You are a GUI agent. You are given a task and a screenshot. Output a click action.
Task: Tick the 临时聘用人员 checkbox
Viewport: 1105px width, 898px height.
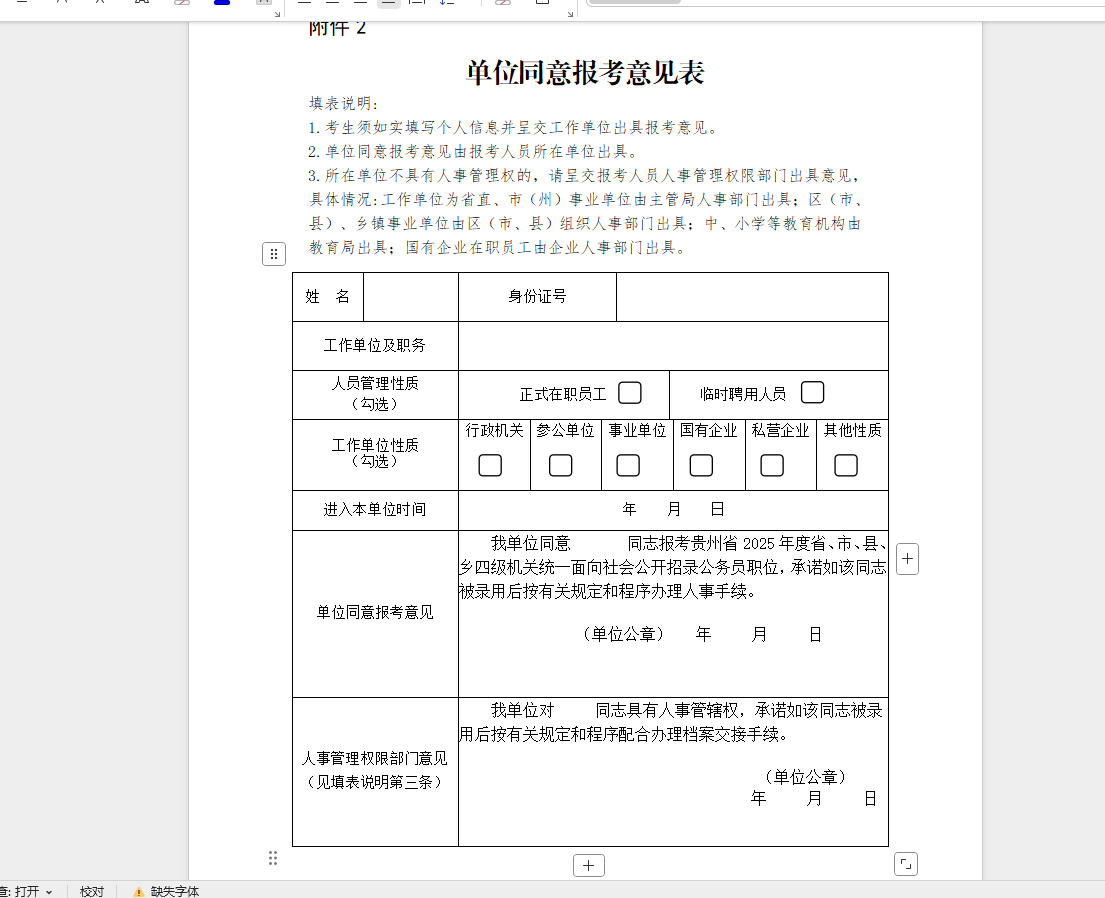tap(812, 393)
